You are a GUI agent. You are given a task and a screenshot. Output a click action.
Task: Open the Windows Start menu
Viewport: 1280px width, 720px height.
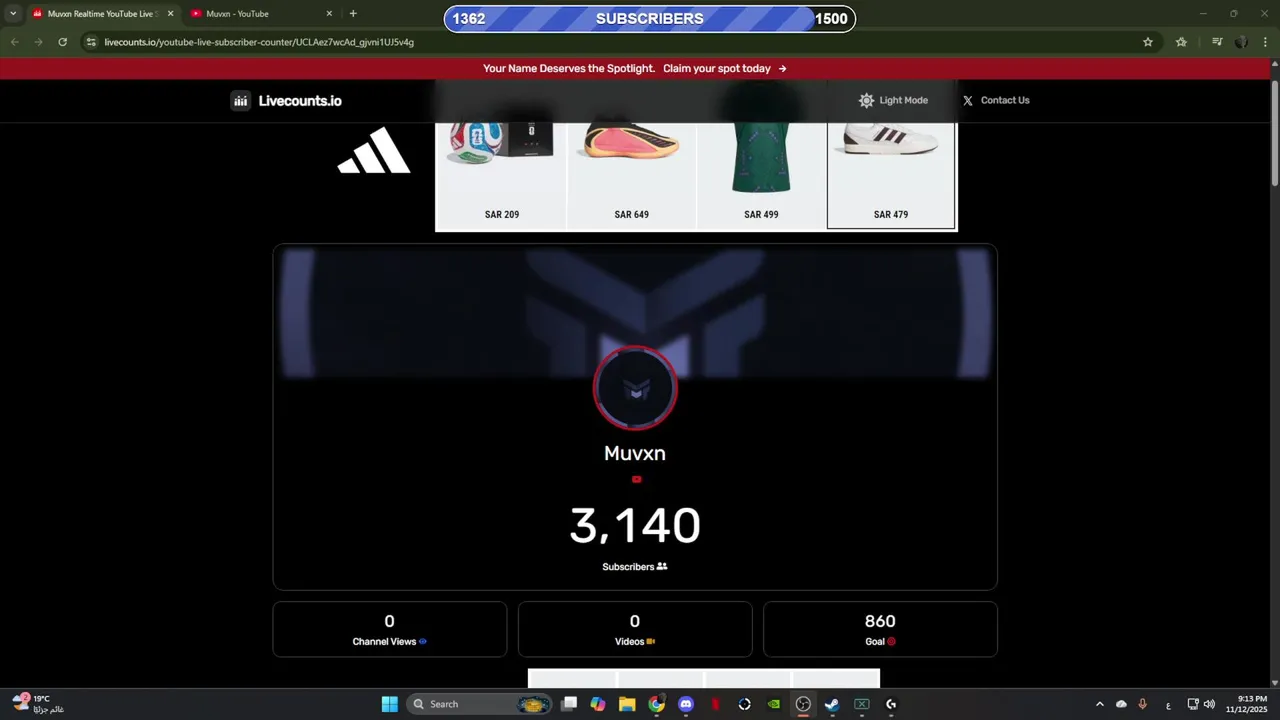pyautogui.click(x=389, y=704)
